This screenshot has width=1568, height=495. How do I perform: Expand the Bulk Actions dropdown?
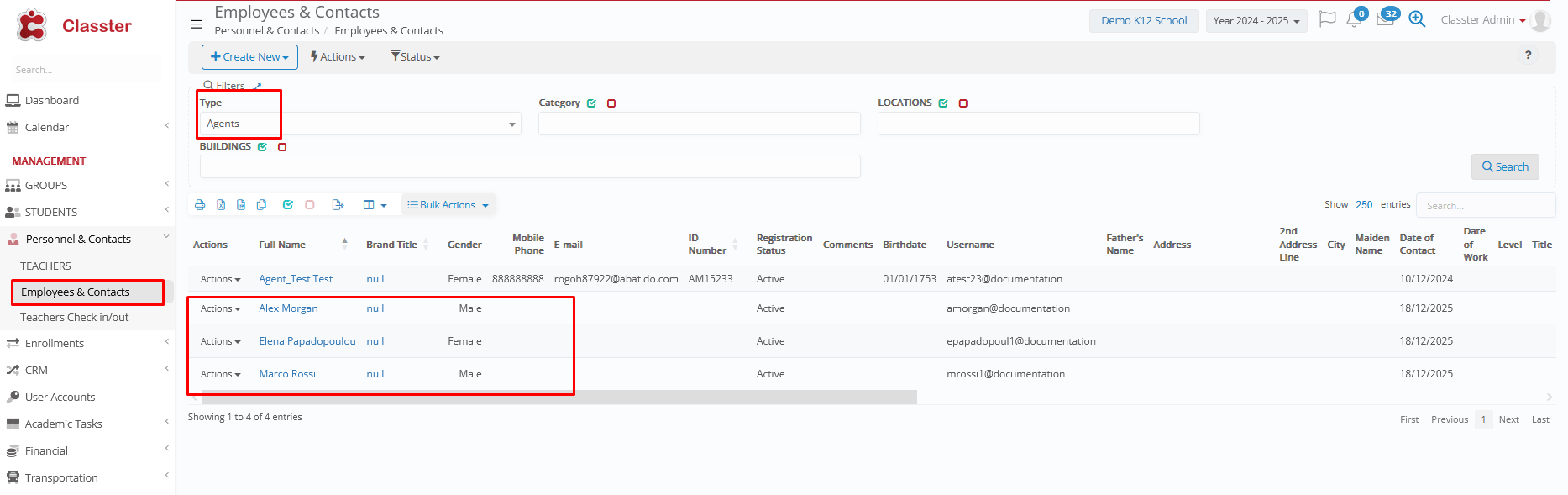click(448, 205)
